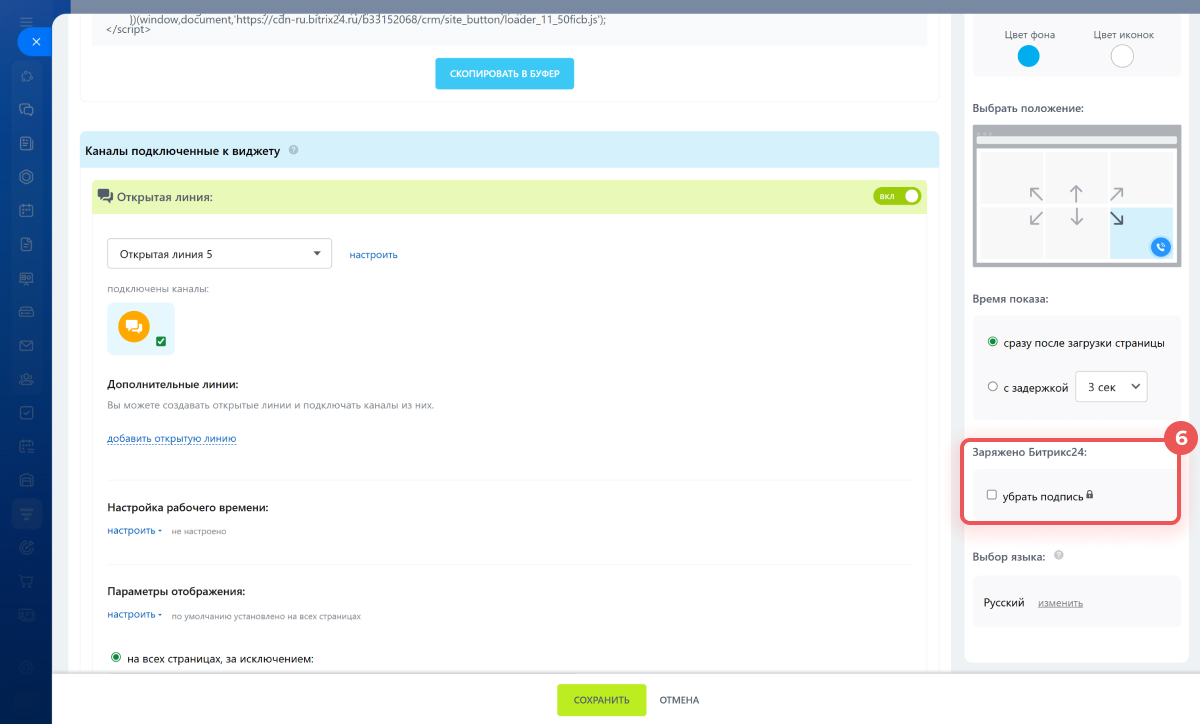The image size is (1200, 724).
Task: Click 'настроить' link beside open line dropdown
Action: [374, 254]
